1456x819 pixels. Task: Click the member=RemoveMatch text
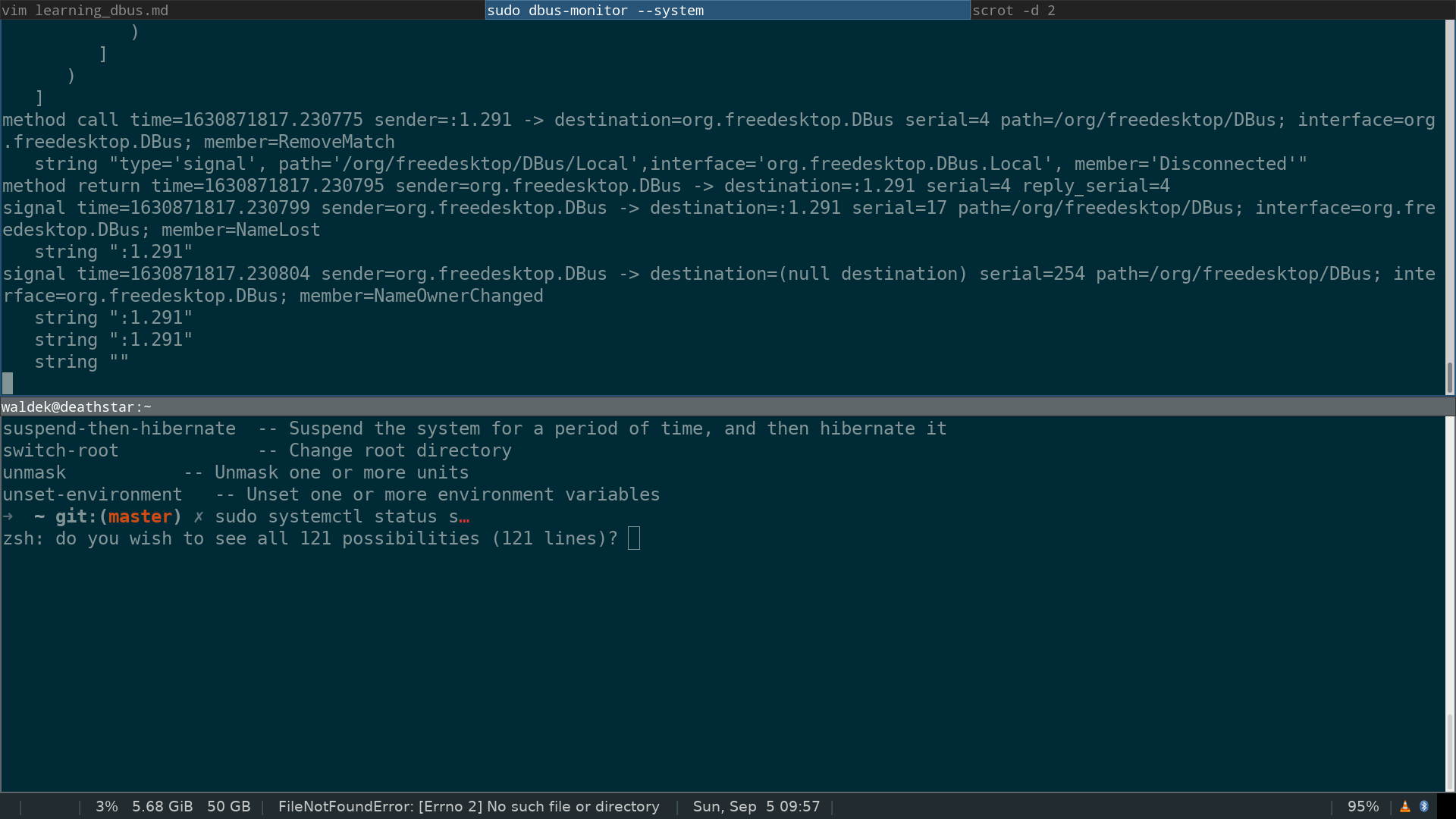pos(300,142)
